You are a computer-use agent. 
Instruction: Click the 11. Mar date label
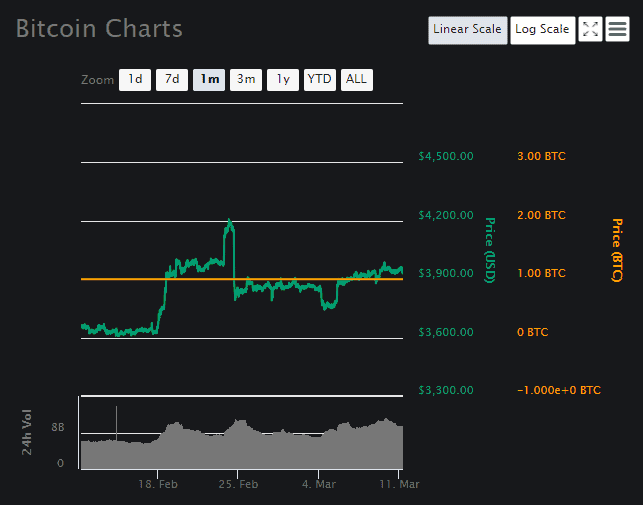click(x=399, y=484)
